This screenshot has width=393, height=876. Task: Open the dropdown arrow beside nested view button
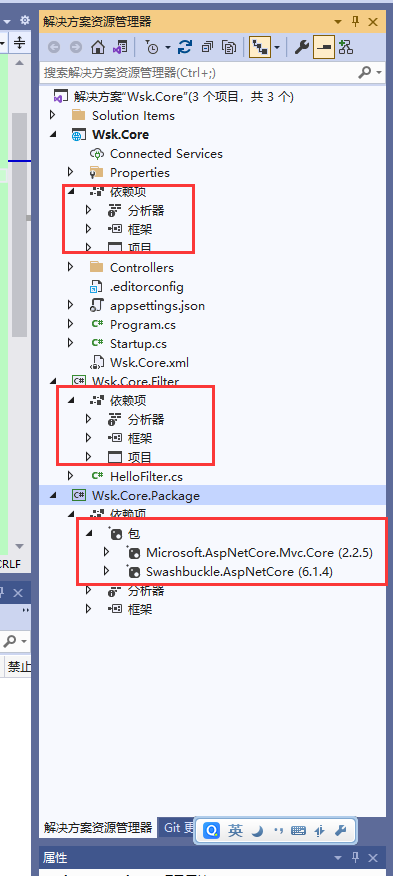pos(277,48)
